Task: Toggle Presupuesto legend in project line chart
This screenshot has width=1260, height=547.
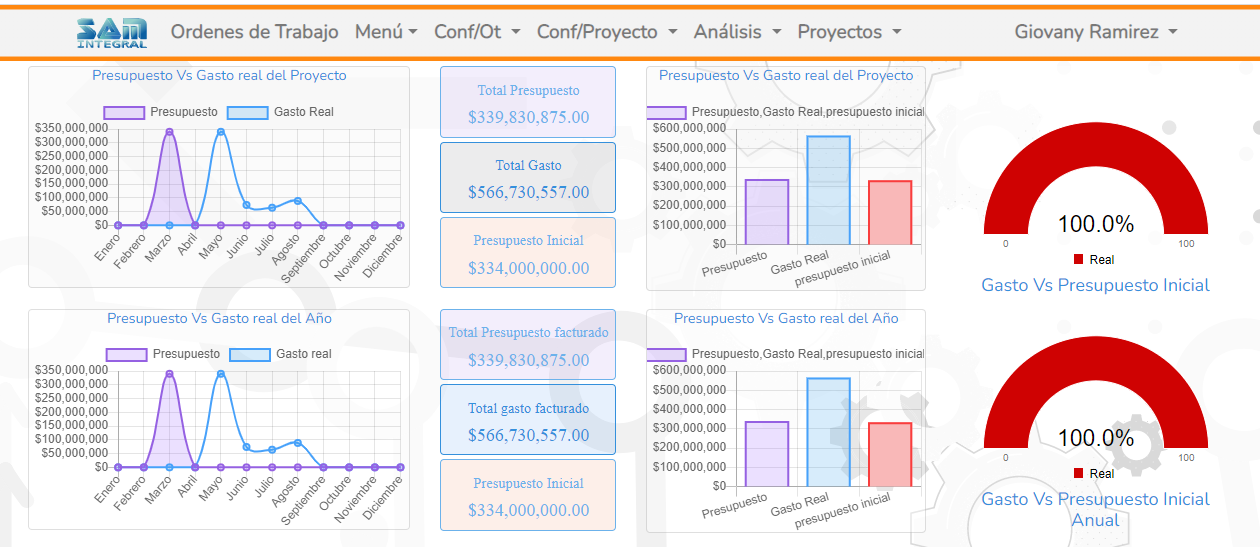Action: [x=160, y=112]
